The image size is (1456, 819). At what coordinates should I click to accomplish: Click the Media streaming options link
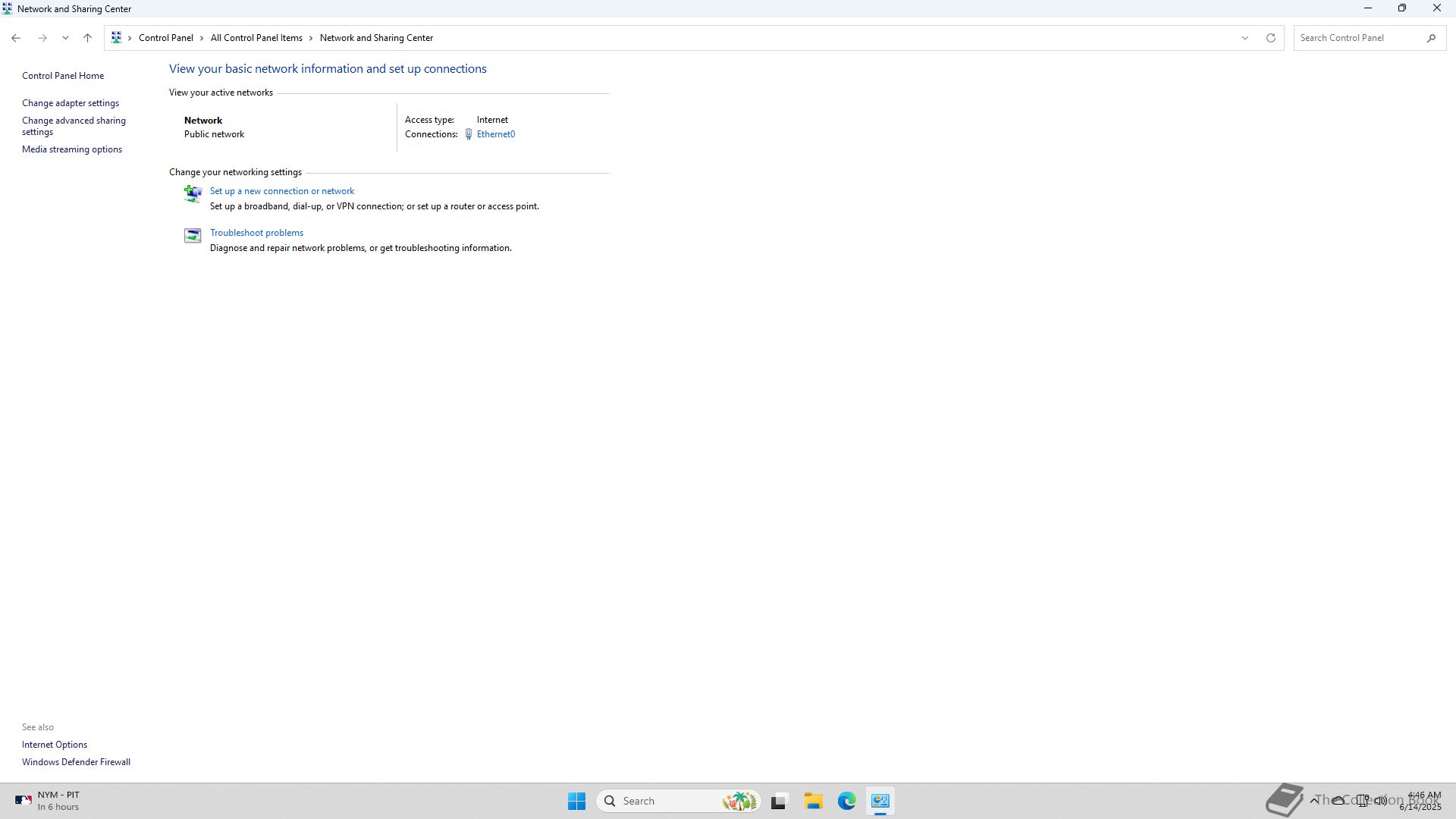pyautogui.click(x=72, y=149)
